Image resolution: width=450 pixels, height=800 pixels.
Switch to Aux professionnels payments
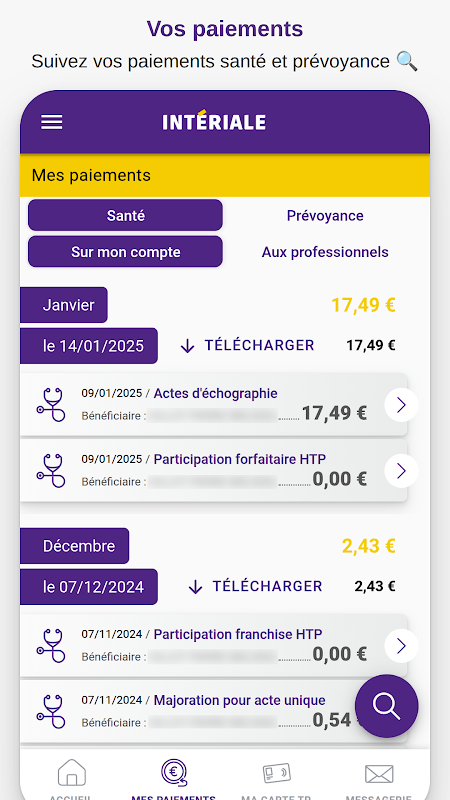tap(325, 252)
